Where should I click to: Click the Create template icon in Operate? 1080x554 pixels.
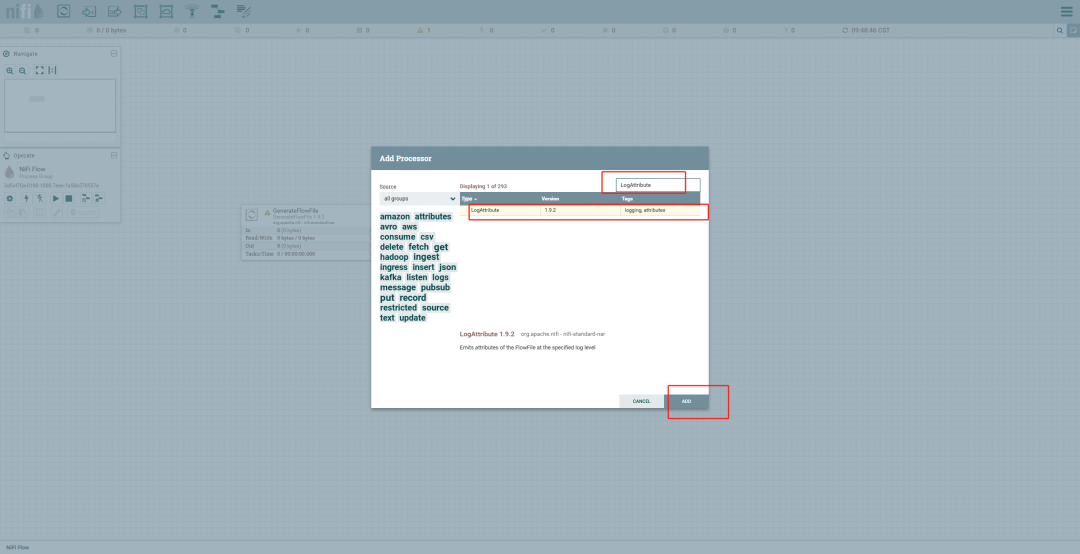pyautogui.click(x=85, y=198)
